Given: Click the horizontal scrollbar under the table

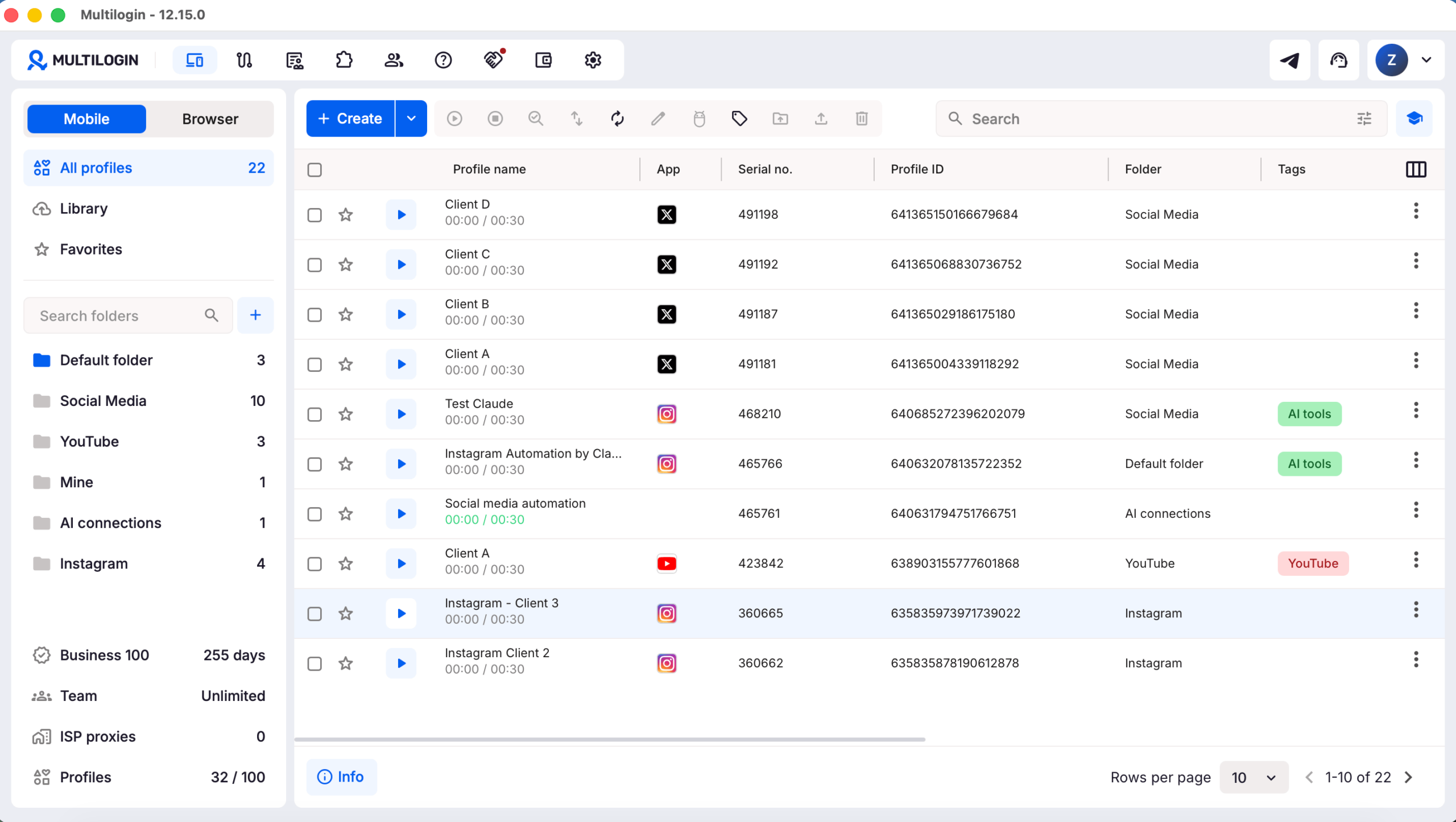Looking at the screenshot, I should tap(610, 739).
